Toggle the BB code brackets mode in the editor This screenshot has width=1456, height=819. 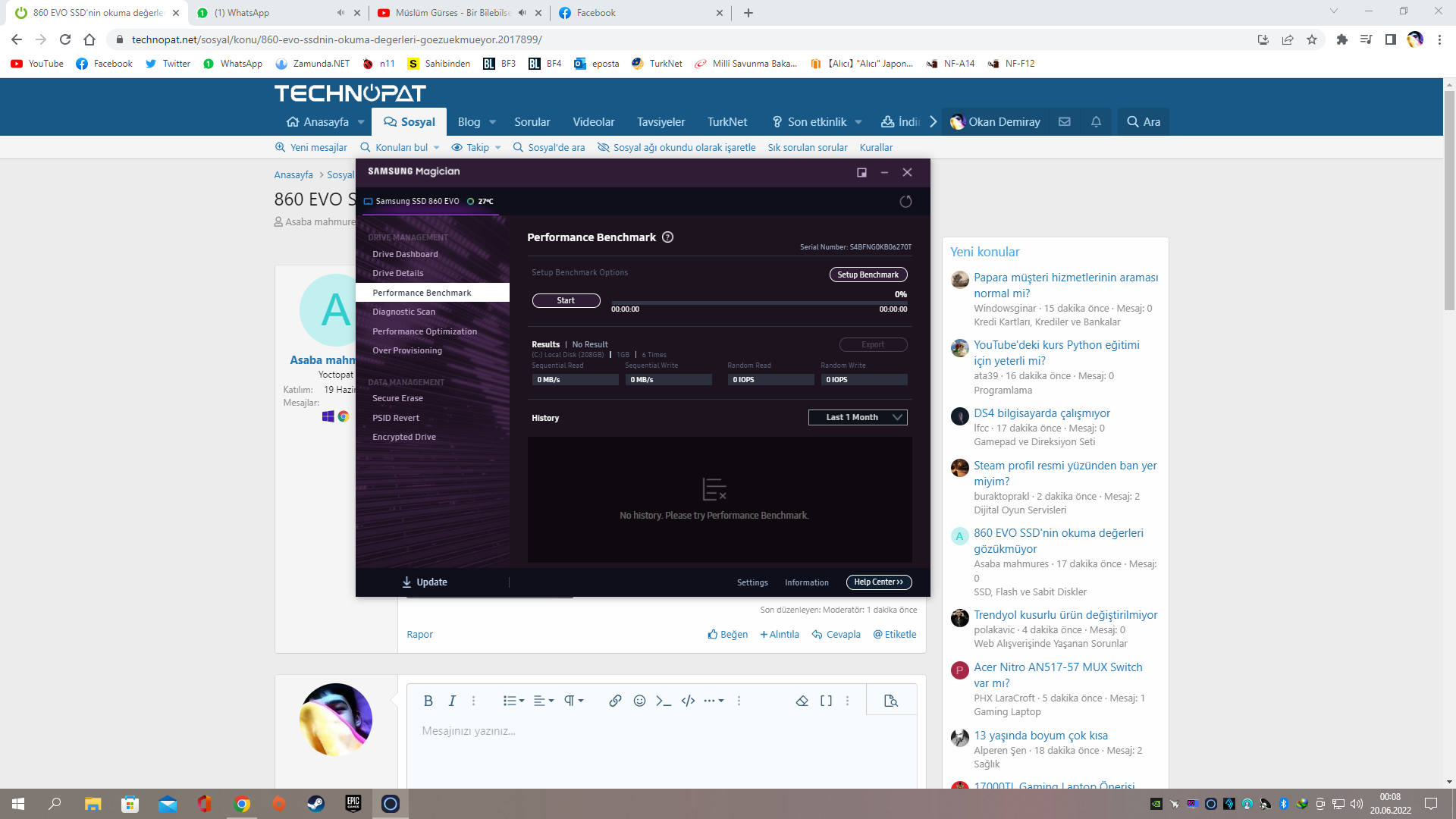(826, 701)
